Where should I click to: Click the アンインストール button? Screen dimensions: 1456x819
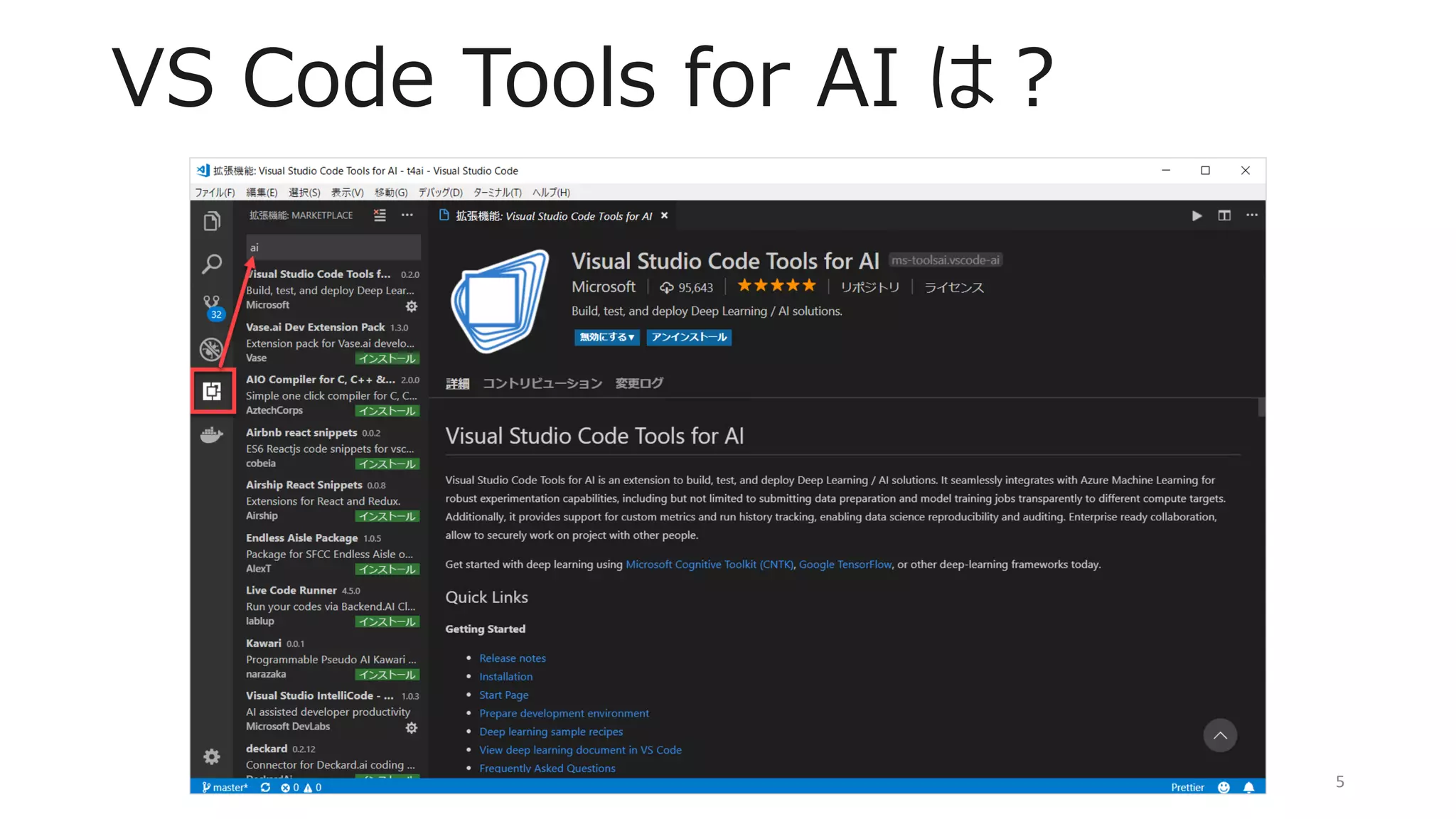coord(689,337)
